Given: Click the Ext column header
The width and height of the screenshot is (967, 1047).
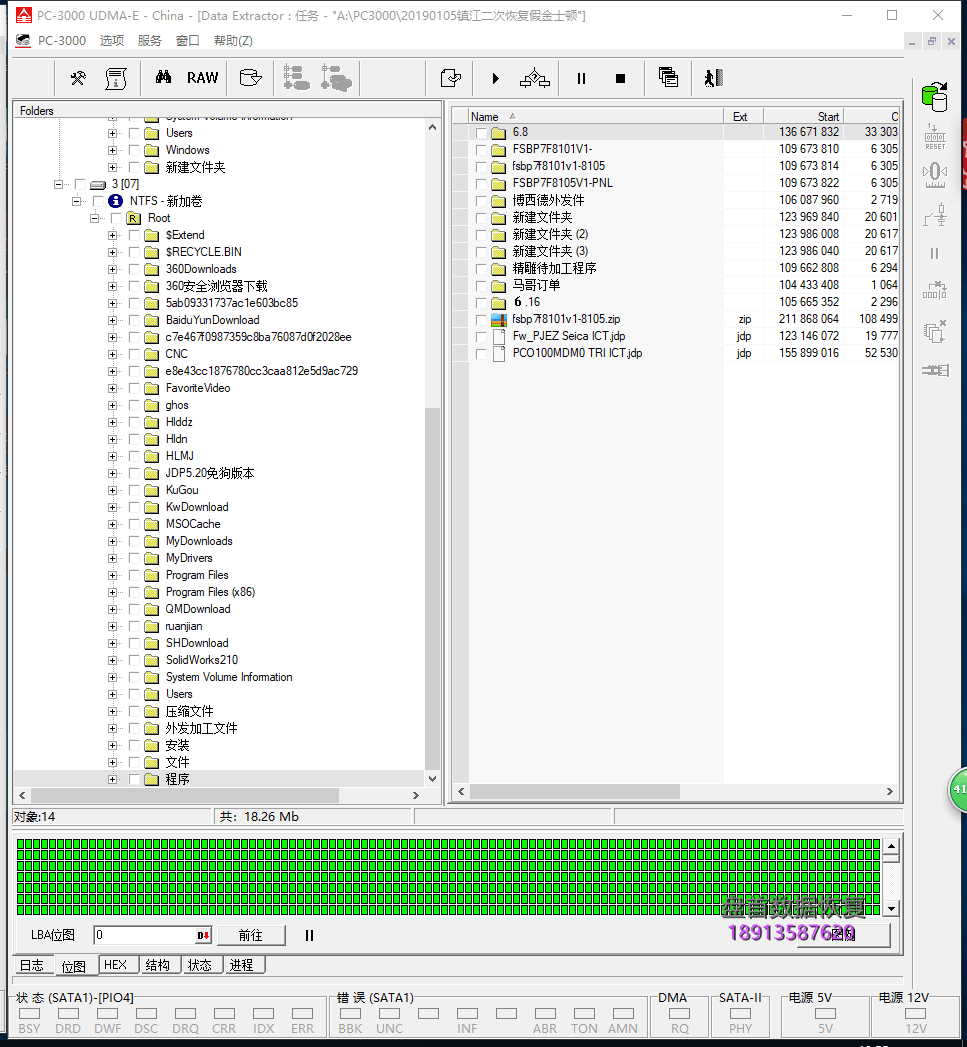Looking at the screenshot, I should pos(743,116).
